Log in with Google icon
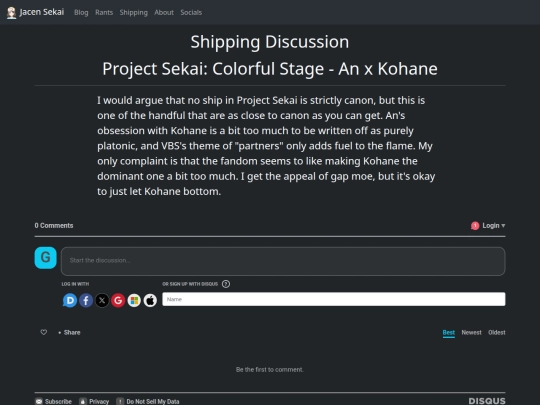Screen dimensions: 540x405 pos(118,300)
